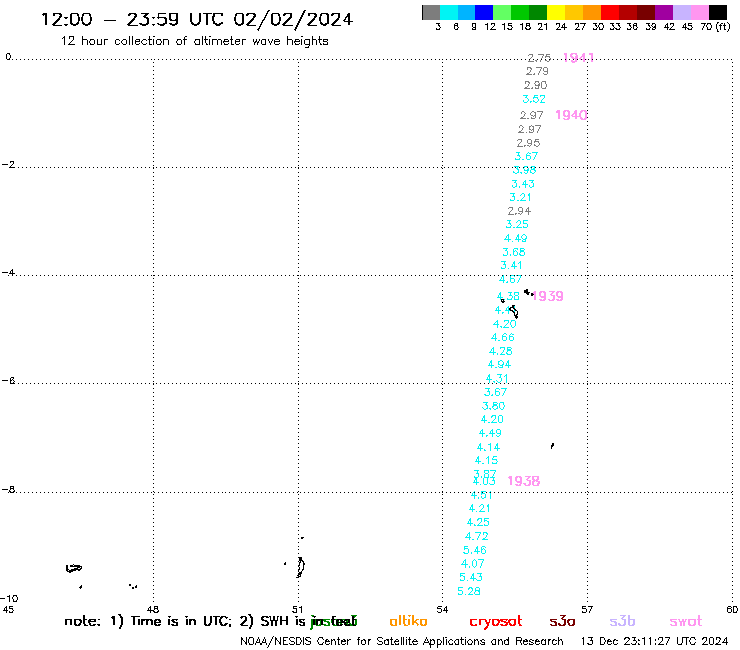Screen dimensions: 740x650
Task: Click wave height value 4.03
Action: point(484,481)
